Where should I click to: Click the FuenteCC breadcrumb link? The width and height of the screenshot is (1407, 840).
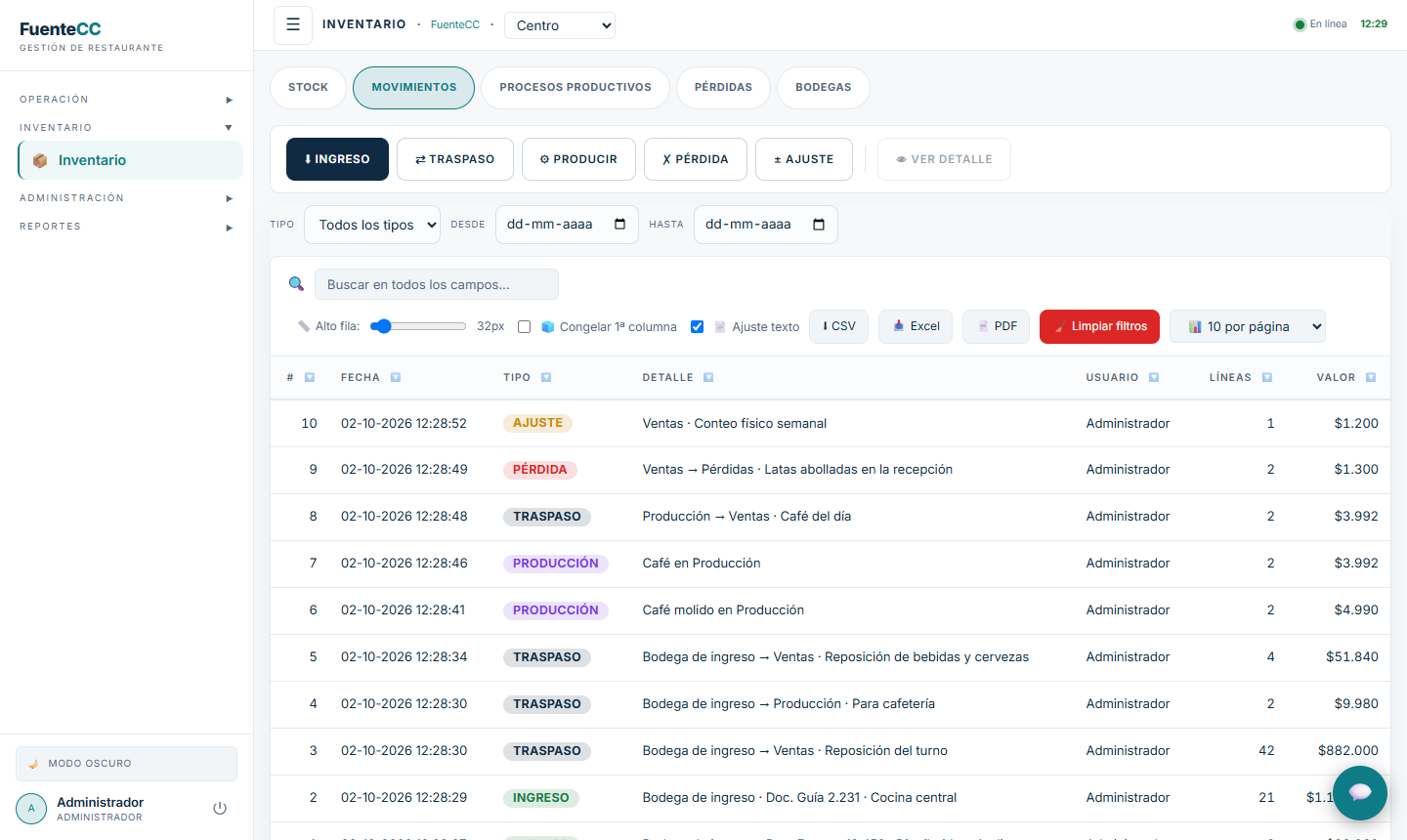pos(455,24)
